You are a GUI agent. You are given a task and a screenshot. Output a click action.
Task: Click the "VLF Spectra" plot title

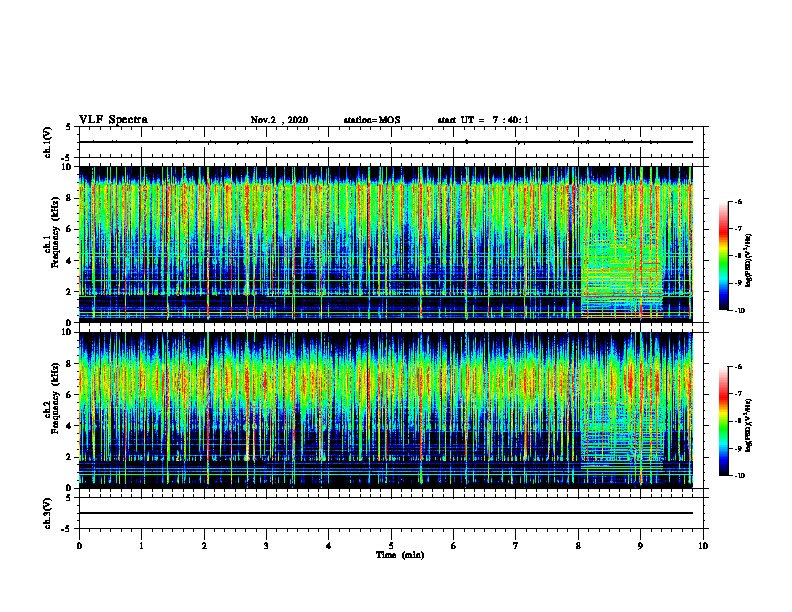point(113,120)
